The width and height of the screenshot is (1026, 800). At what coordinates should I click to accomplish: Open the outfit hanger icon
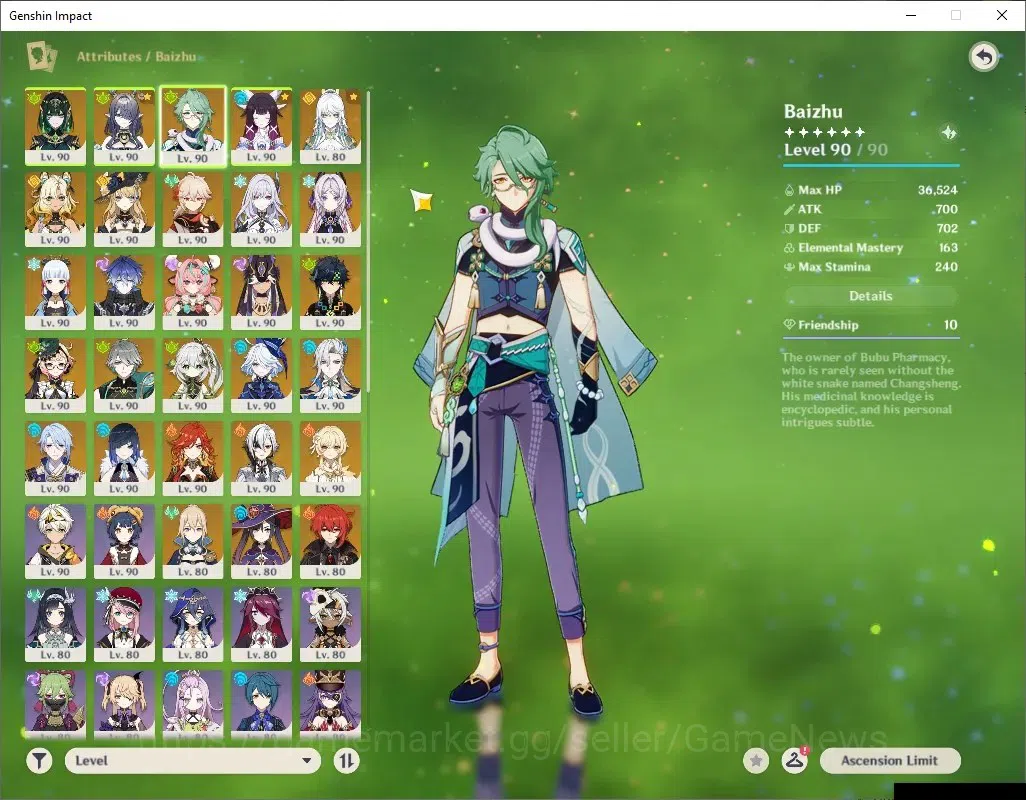pyautogui.click(x=794, y=760)
